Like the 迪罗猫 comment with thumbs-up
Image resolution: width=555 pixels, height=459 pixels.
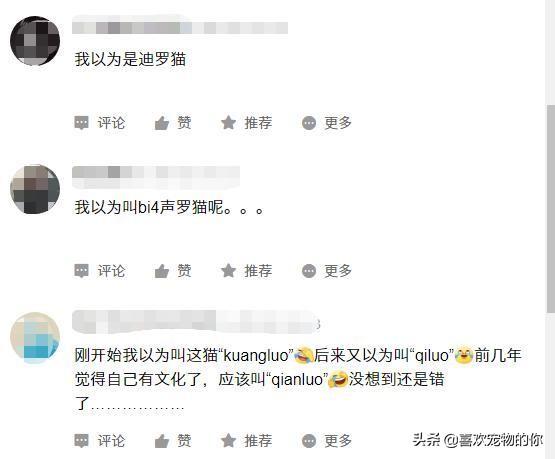[x=162, y=123]
